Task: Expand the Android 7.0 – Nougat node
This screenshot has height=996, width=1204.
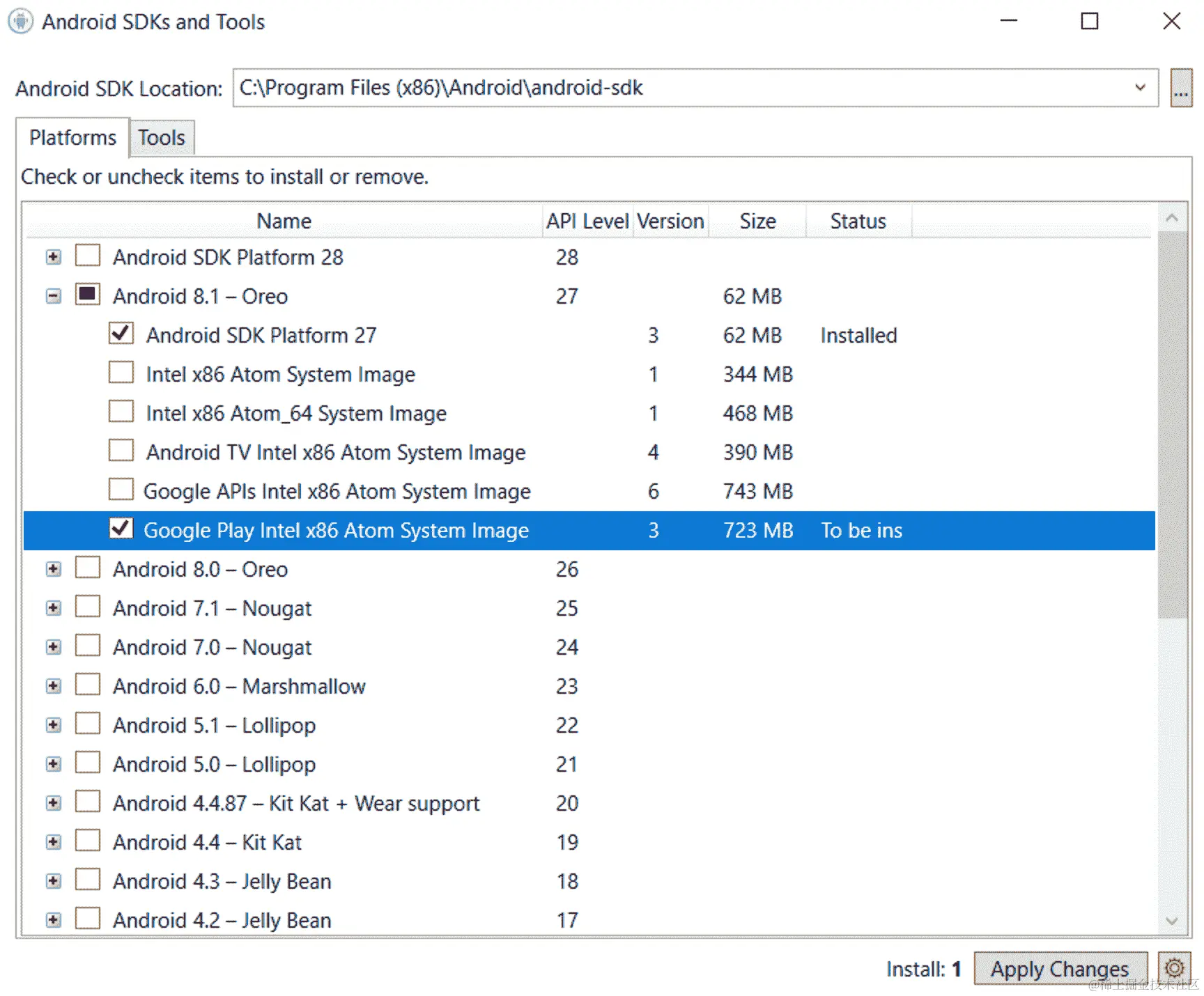Action: (53, 647)
